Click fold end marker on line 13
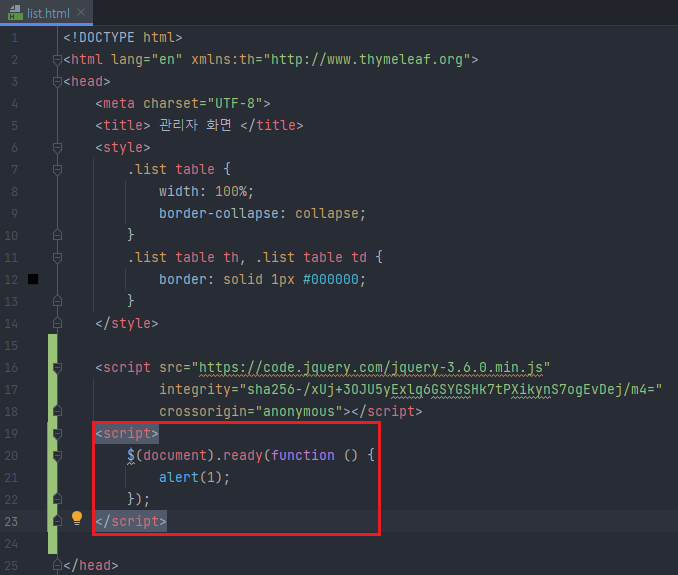This screenshot has width=678, height=575. 57,301
